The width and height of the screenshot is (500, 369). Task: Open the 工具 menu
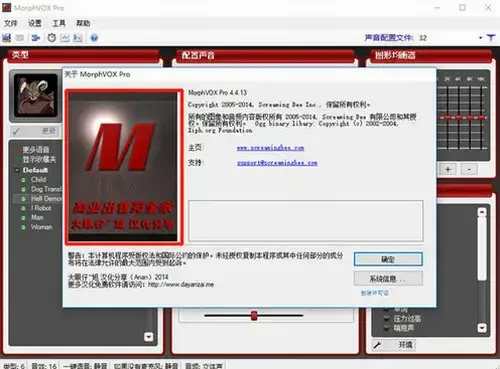click(x=59, y=23)
